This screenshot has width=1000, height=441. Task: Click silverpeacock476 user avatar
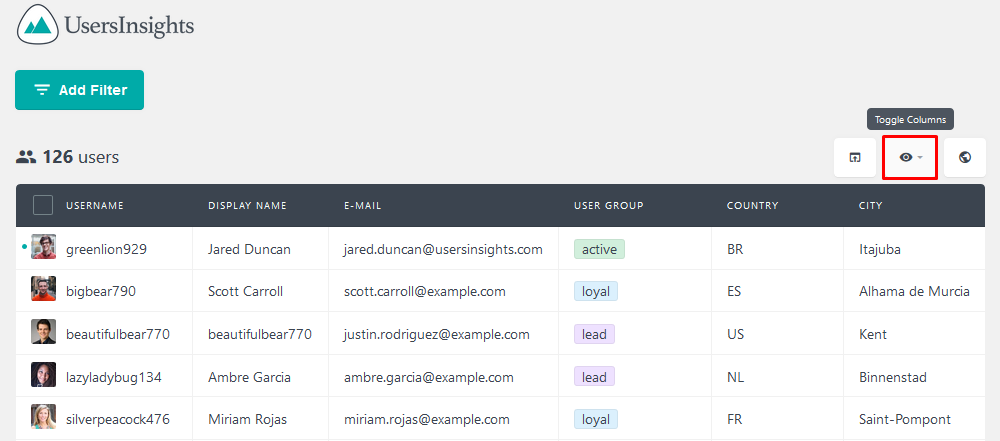(43, 417)
